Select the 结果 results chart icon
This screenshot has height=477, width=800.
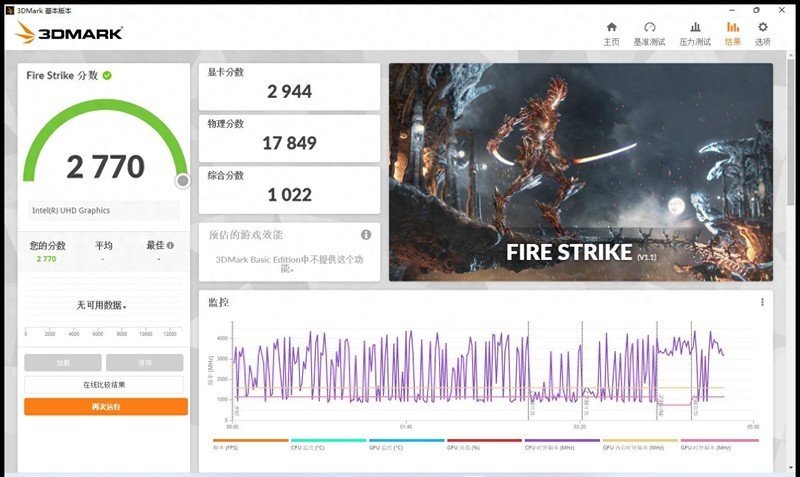tap(733, 33)
